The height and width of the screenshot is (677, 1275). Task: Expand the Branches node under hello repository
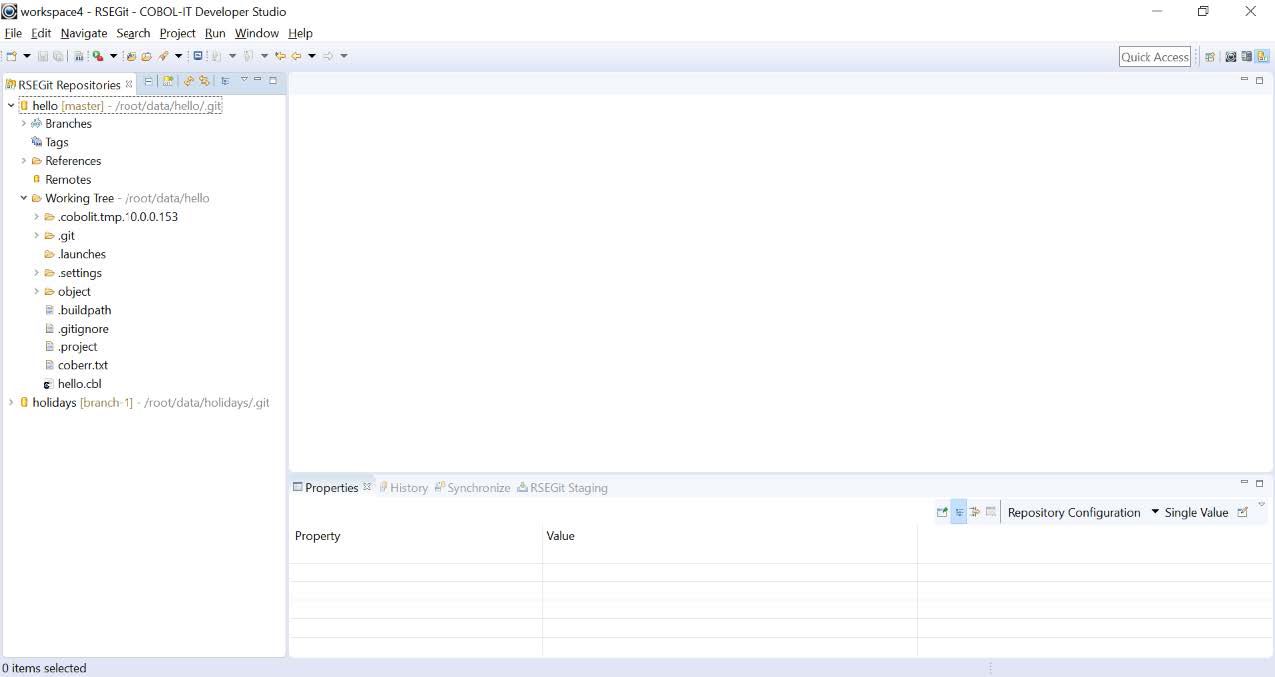tap(24, 123)
